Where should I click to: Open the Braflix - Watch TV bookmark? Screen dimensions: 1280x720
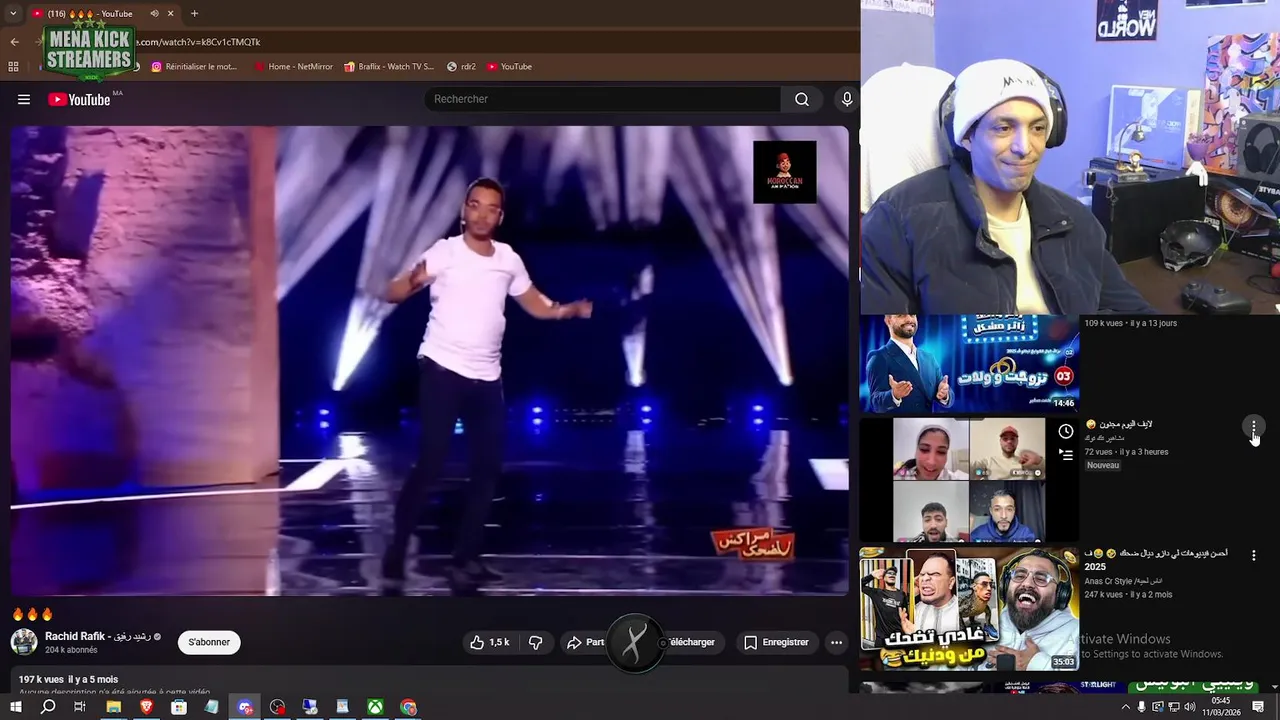389,67
